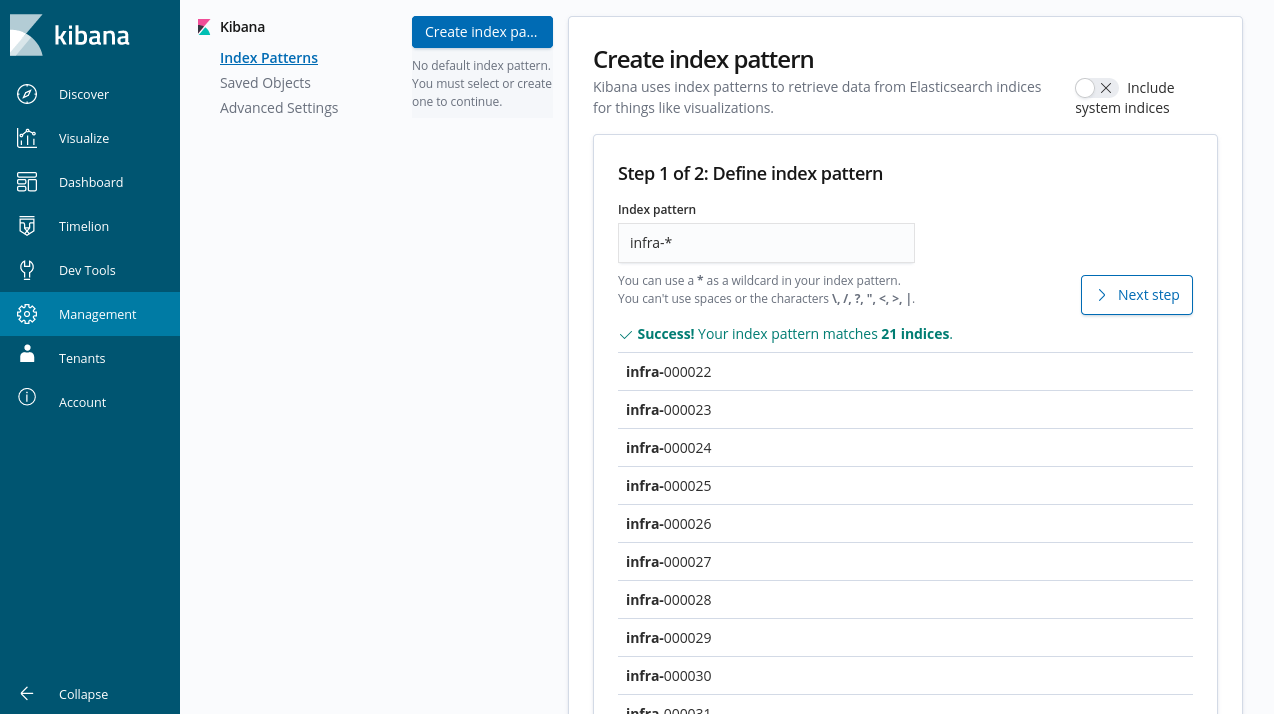The width and height of the screenshot is (1274, 714).
Task: Click the Next step button
Action: coord(1137,295)
